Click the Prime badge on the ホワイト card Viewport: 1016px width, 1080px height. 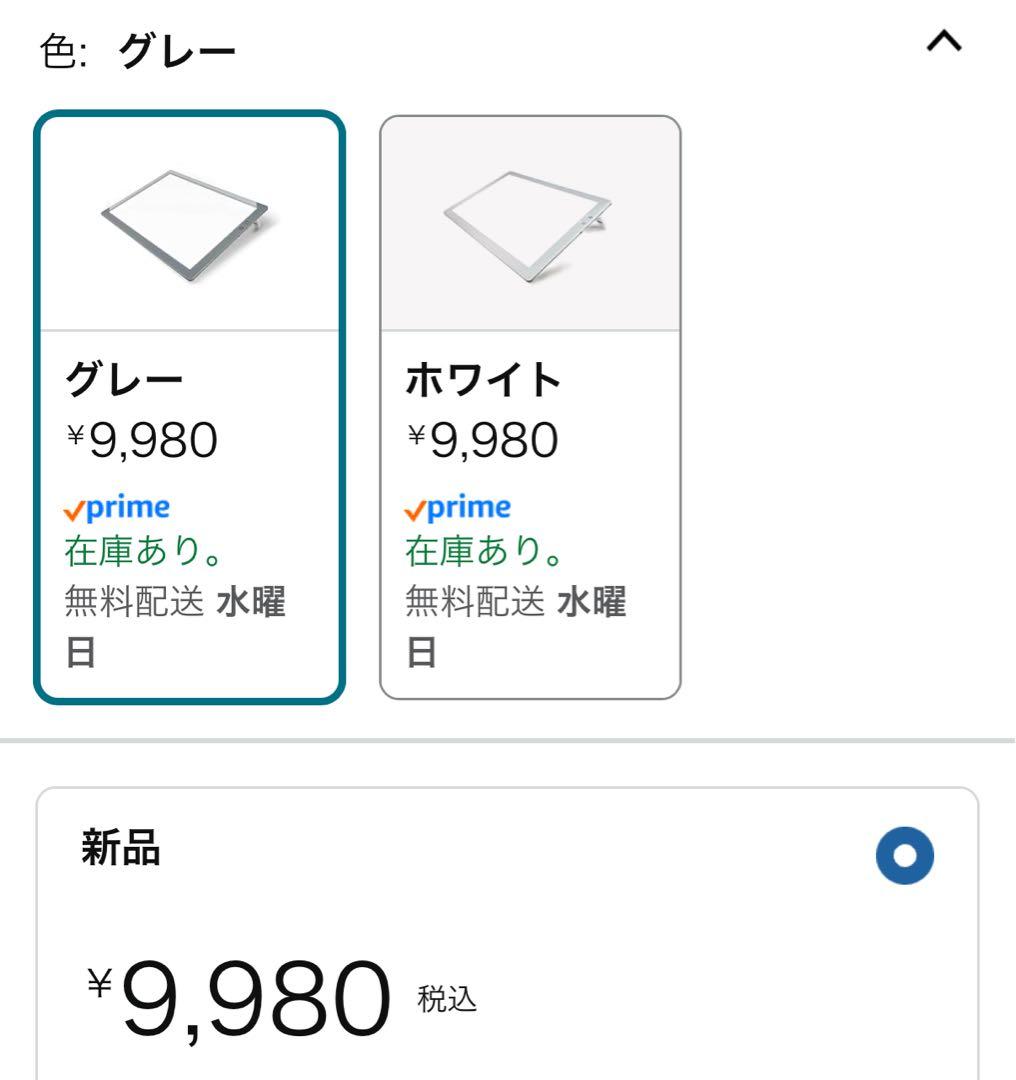(458, 508)
